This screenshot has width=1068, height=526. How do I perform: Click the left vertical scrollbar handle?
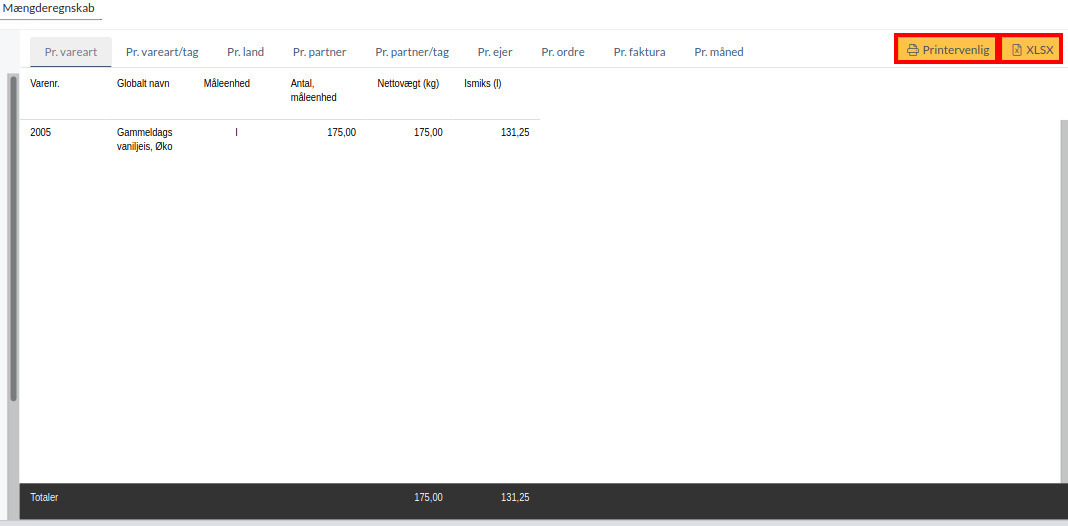coord(13,238)
